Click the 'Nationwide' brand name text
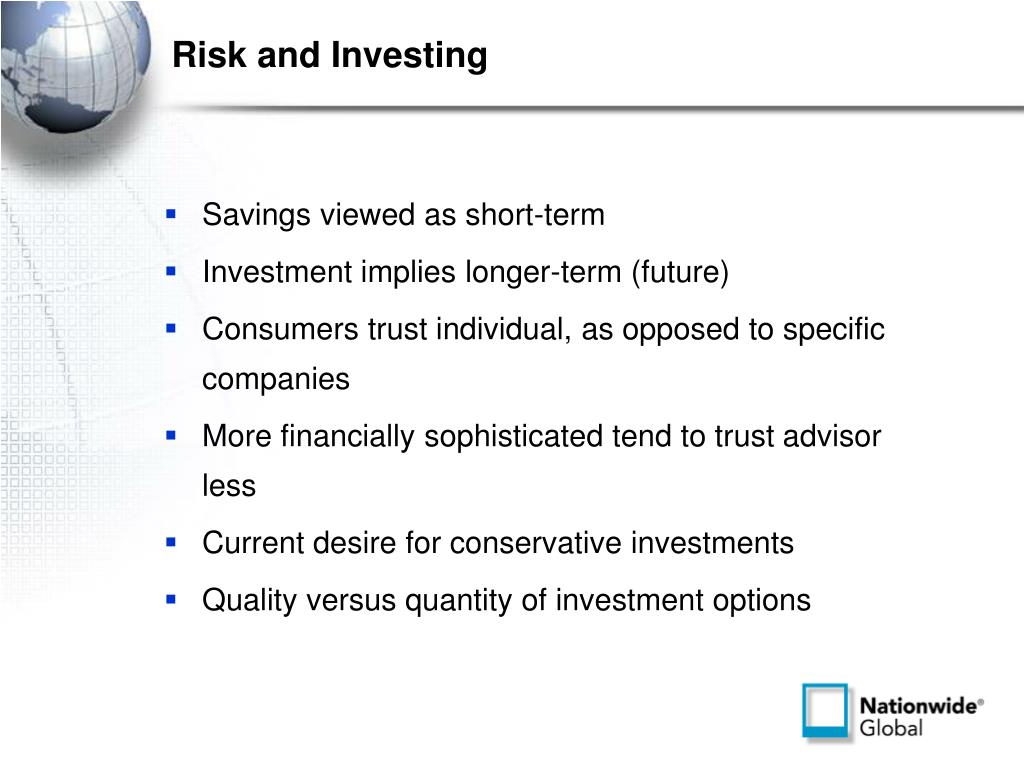Image resolution: width=1024 pixels, height=765 pixels. tap(921, 706)
